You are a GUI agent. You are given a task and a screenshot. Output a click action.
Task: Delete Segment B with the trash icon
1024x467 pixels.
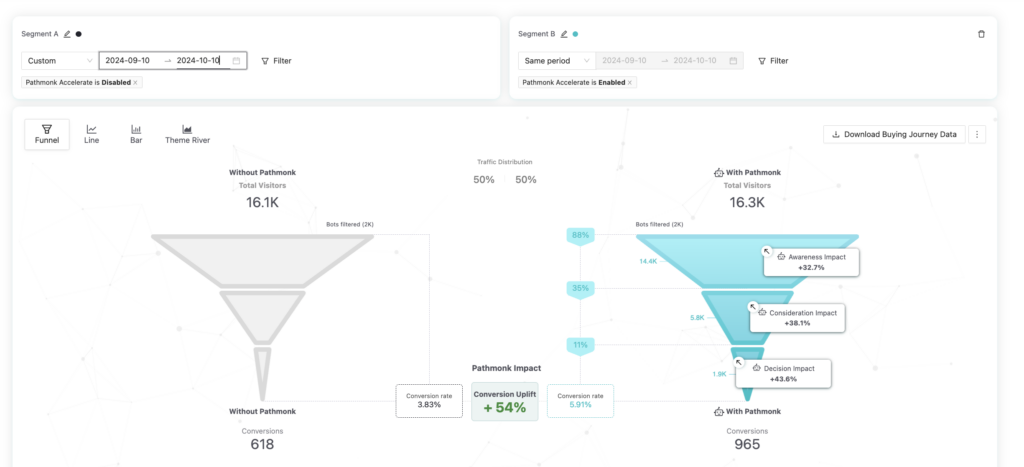[981, 34]
